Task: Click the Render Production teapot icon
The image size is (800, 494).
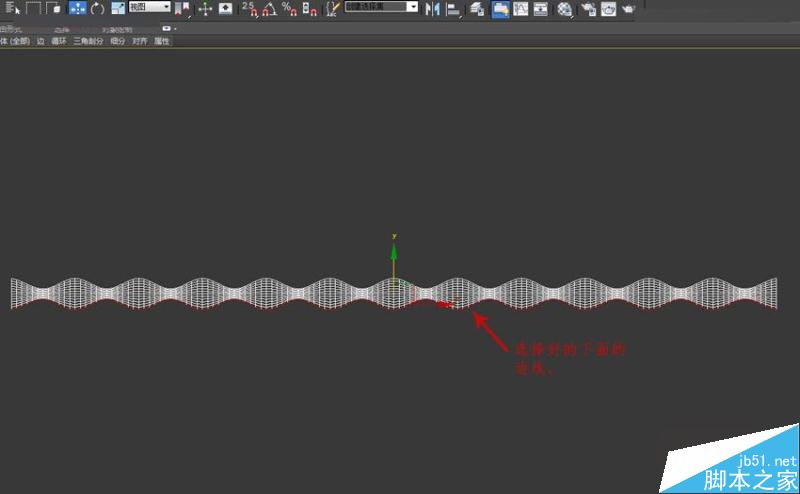Action: [x=629, y=9]
